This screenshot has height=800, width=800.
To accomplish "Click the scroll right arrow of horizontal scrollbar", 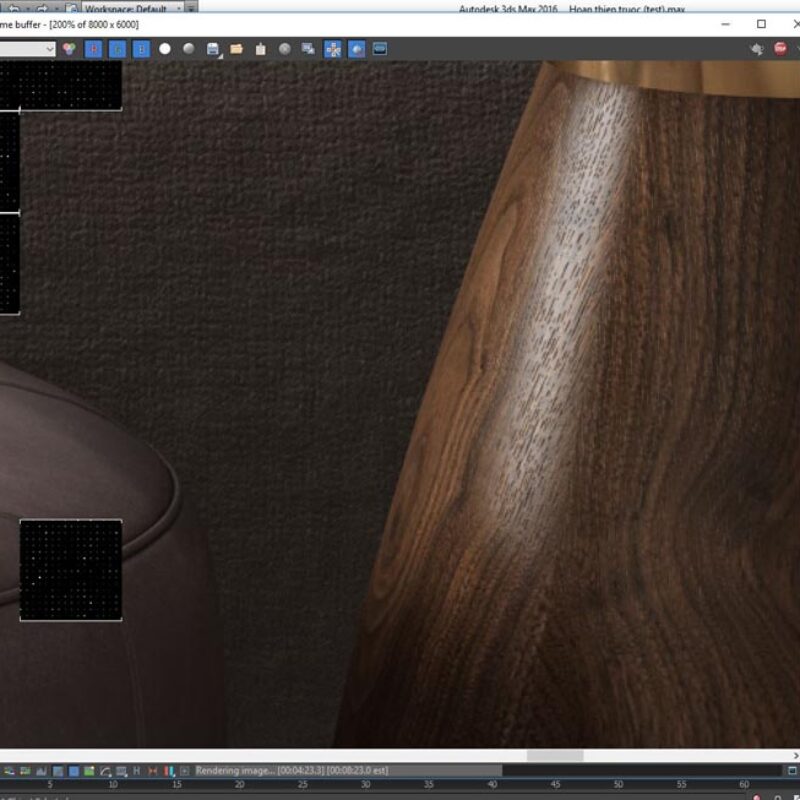I will [x=795, y=756].
